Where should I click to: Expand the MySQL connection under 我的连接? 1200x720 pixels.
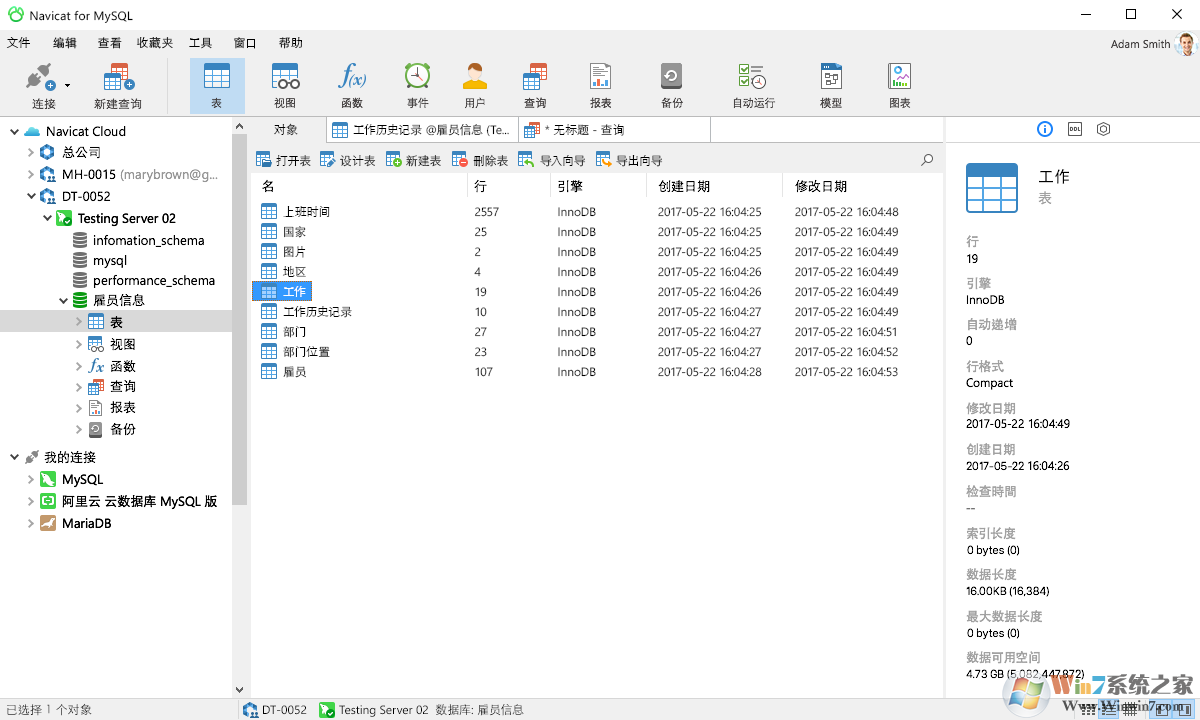point(32,479)
